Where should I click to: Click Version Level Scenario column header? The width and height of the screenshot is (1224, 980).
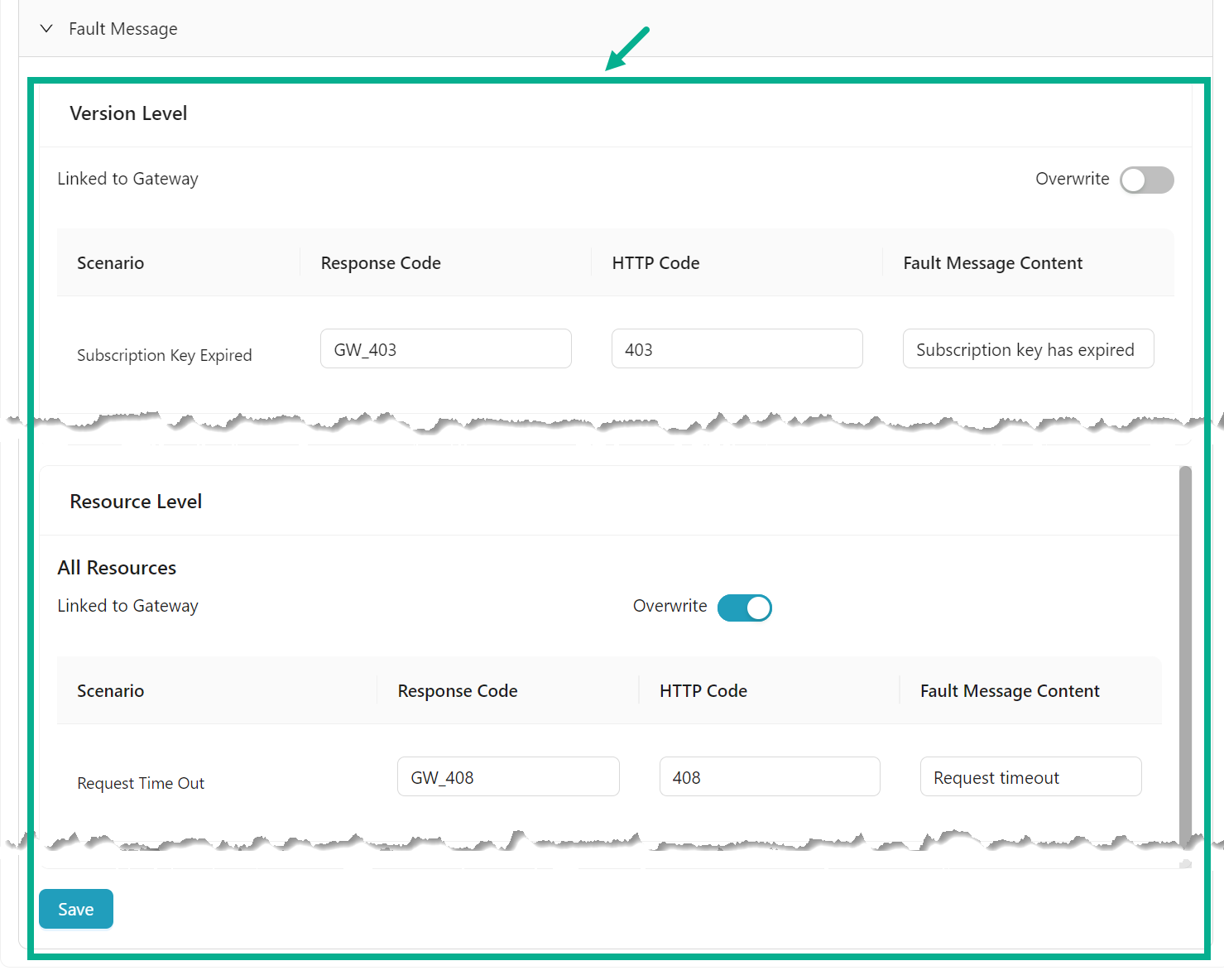111,263
